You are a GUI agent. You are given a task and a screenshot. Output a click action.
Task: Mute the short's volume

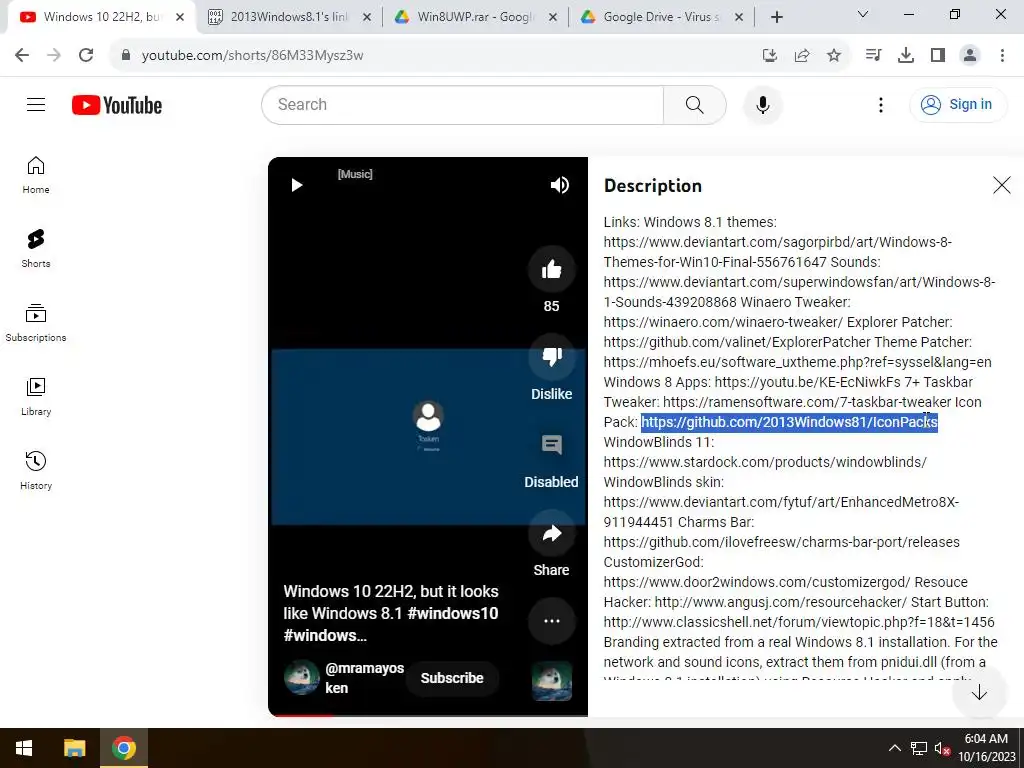coord(560,185)
